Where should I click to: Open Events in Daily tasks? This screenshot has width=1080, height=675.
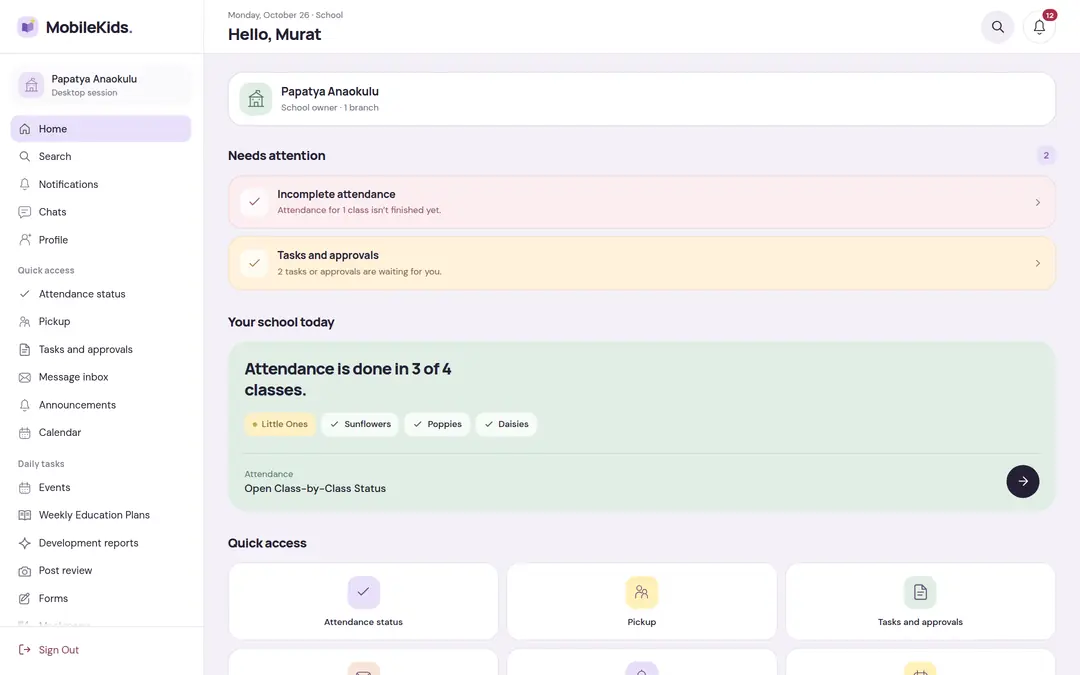coord(101,488)
